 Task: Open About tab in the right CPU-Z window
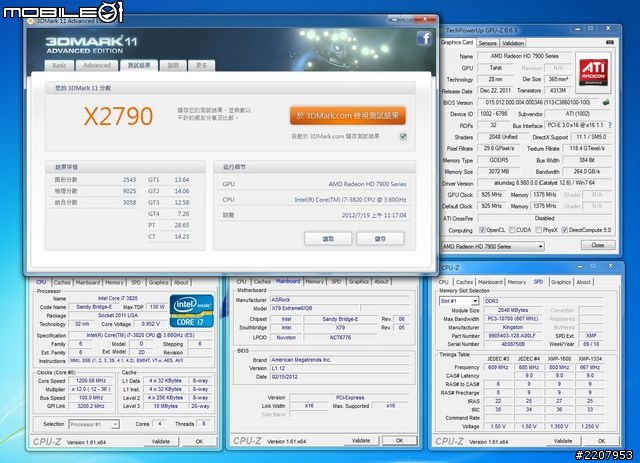pyautogui.click(x=583, y=282)
